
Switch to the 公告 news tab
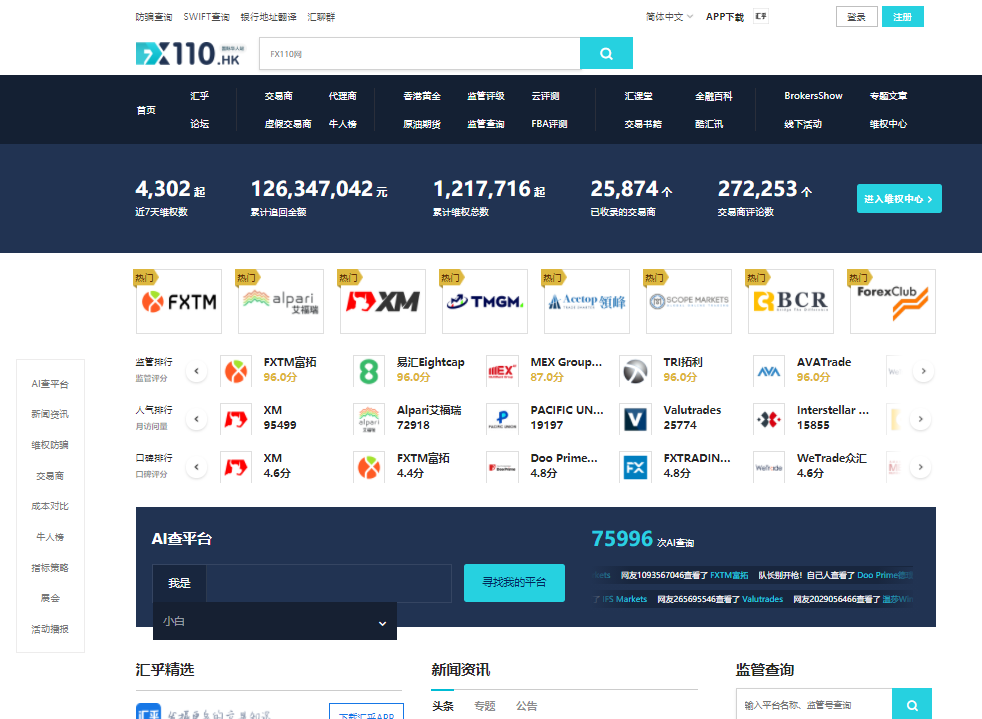tap(527, 706)
